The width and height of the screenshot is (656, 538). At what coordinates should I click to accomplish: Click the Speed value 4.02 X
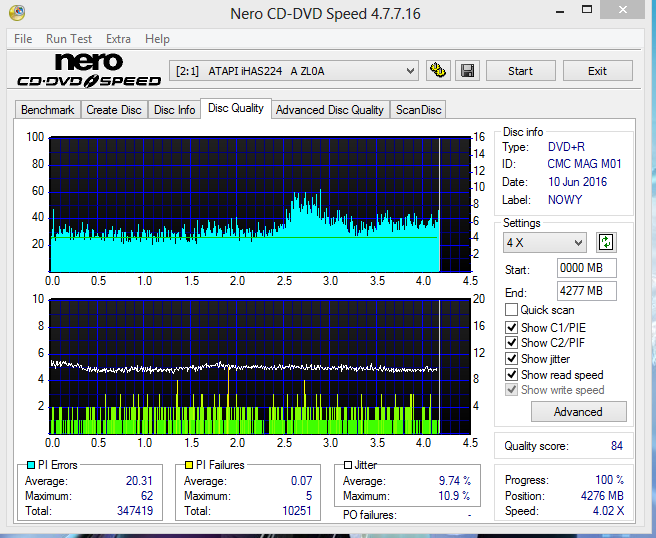[x=608, y=511]
